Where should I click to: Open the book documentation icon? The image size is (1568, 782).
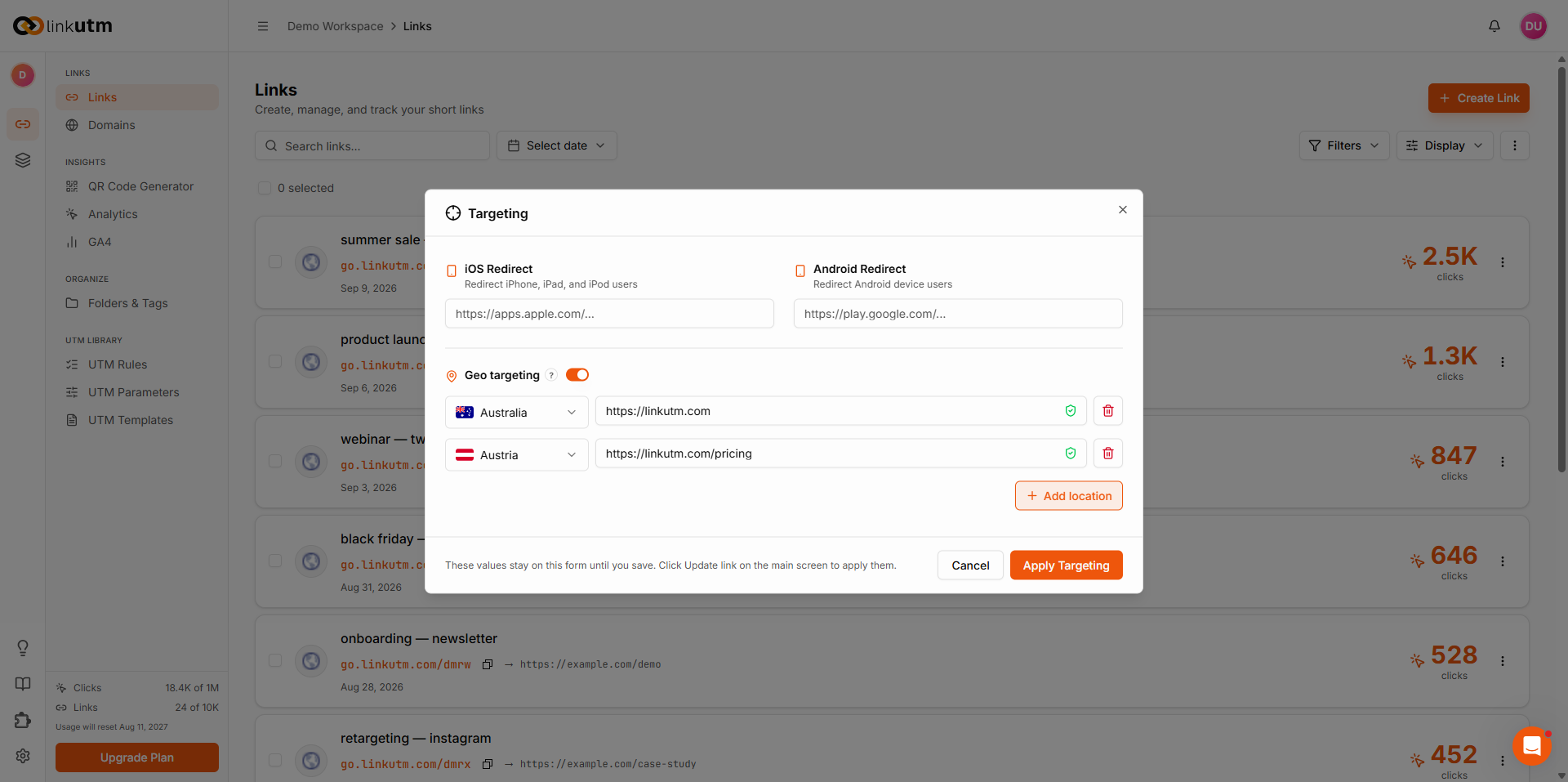tap(23, 684)
